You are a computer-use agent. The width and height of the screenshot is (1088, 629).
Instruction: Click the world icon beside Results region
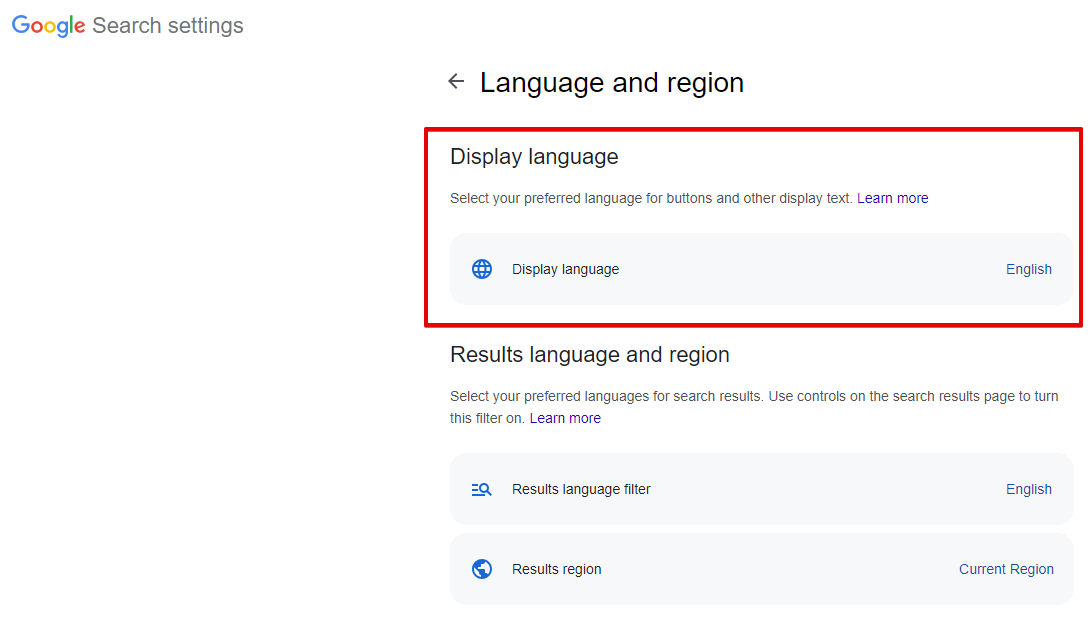(481, 568)
